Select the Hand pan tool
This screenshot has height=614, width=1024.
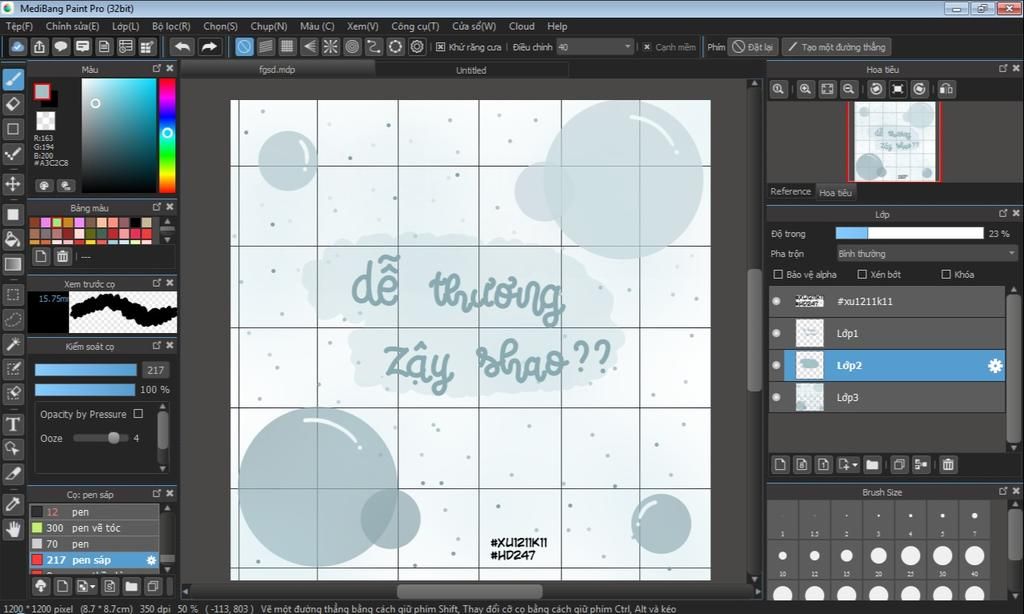[13, 528]
